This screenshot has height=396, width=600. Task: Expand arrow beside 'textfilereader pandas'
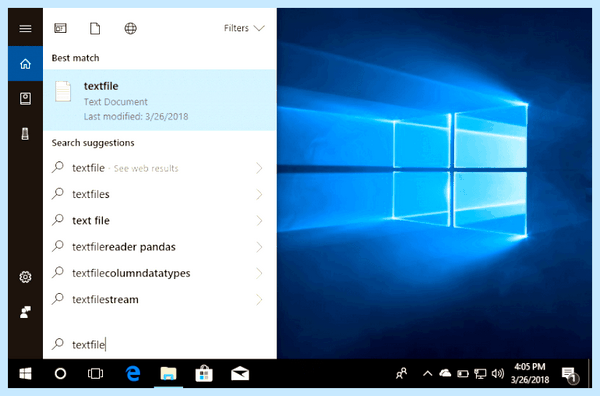259,247
